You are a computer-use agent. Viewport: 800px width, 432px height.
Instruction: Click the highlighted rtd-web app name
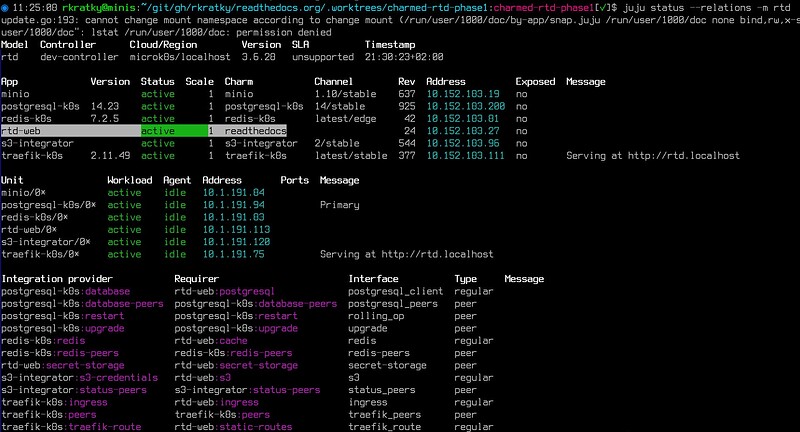21,131
